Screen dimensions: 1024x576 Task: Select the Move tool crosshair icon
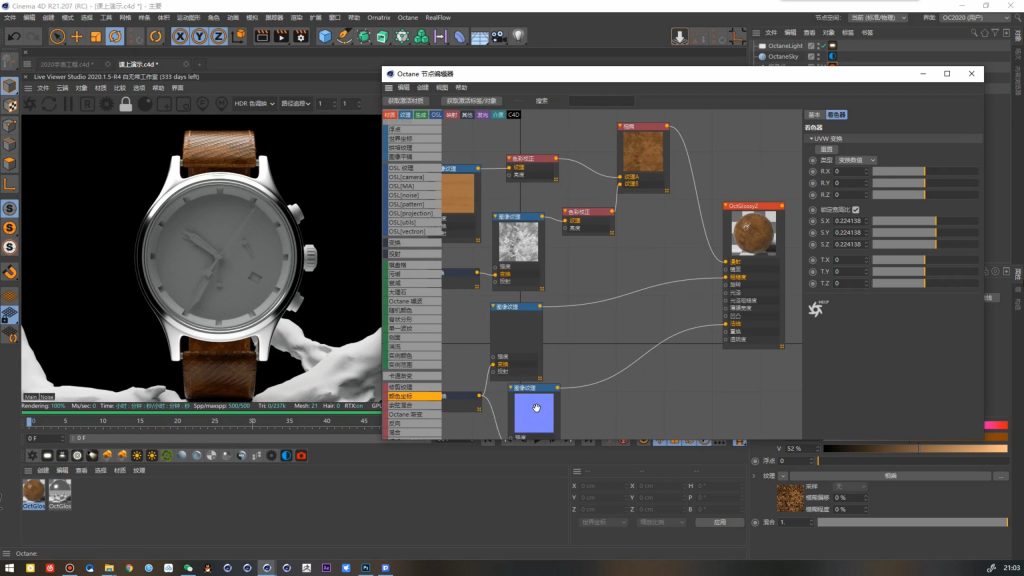click(x=76, y=36)
